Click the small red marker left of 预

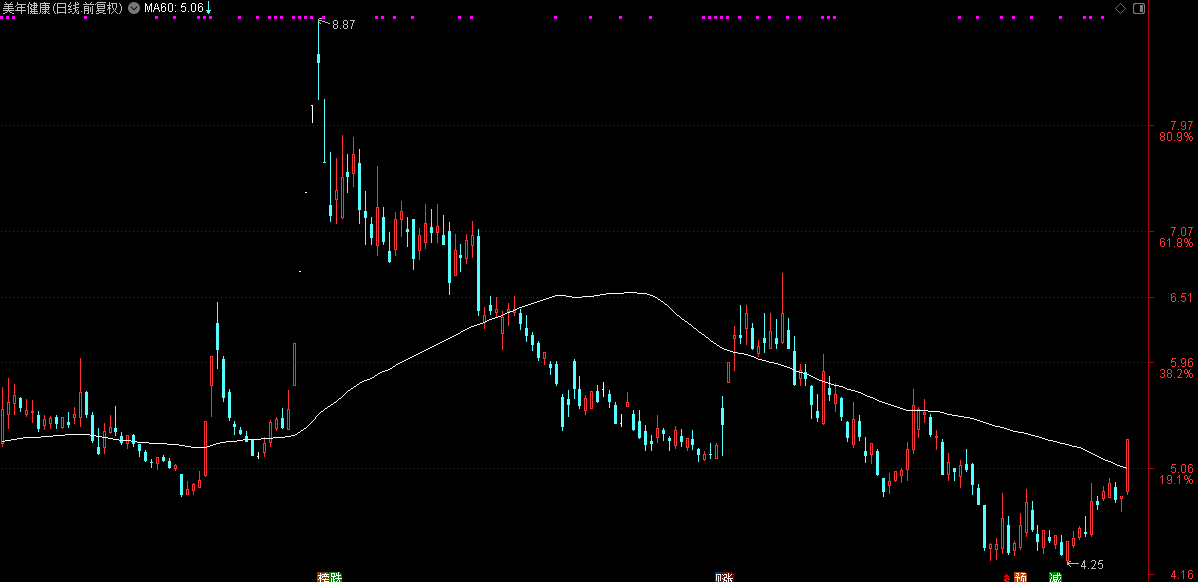click(x=1006, y=577)
